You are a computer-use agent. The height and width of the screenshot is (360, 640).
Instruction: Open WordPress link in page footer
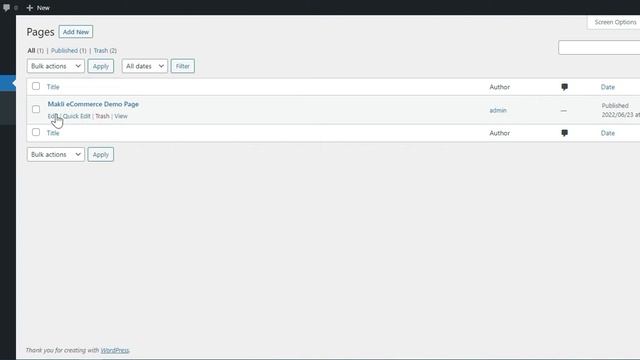point(115,350)
